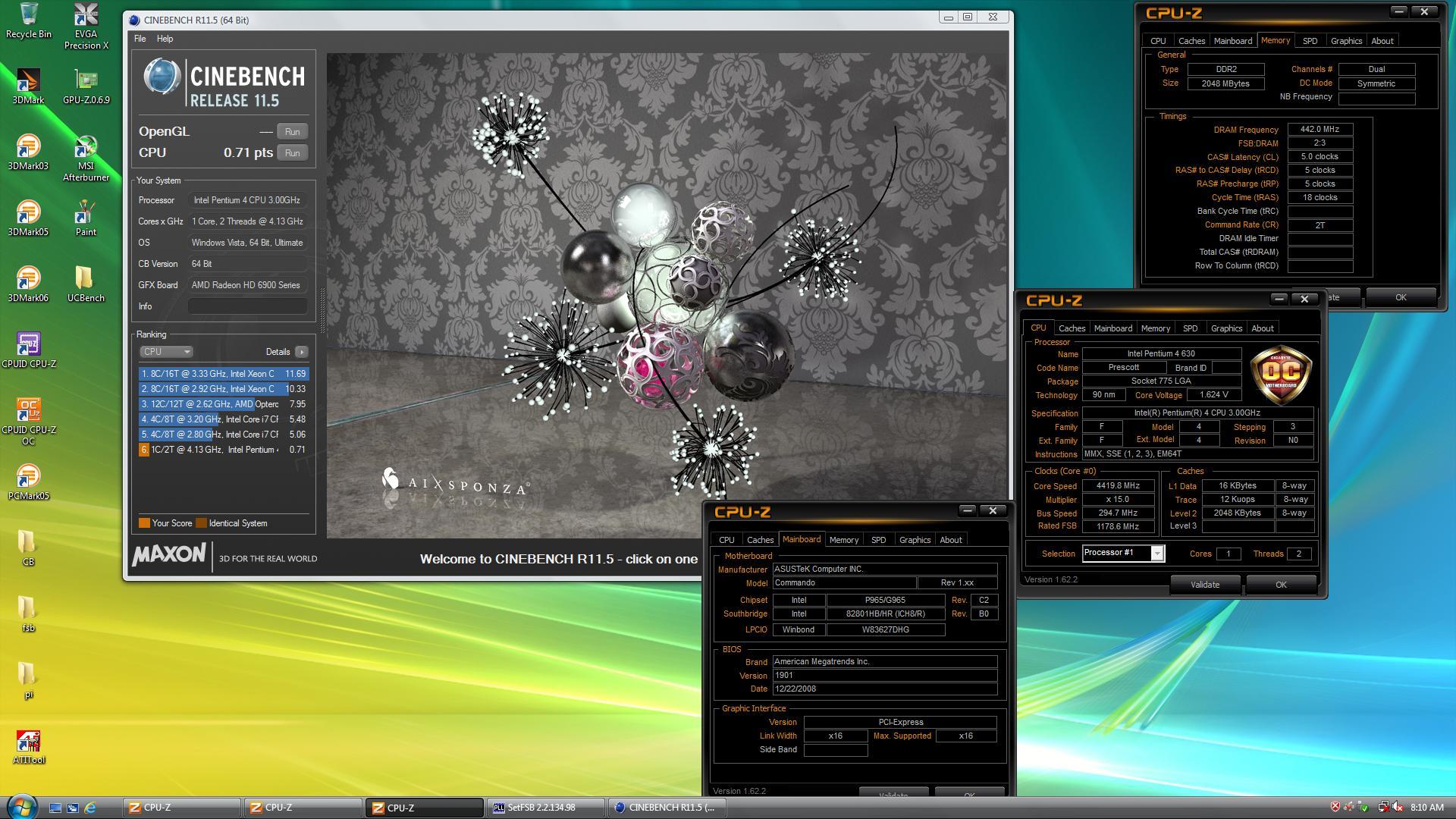Viewport: 1456px width, 819px height.
Task: Launch 3DMark03 shortcut
Action: coord(28,152)
